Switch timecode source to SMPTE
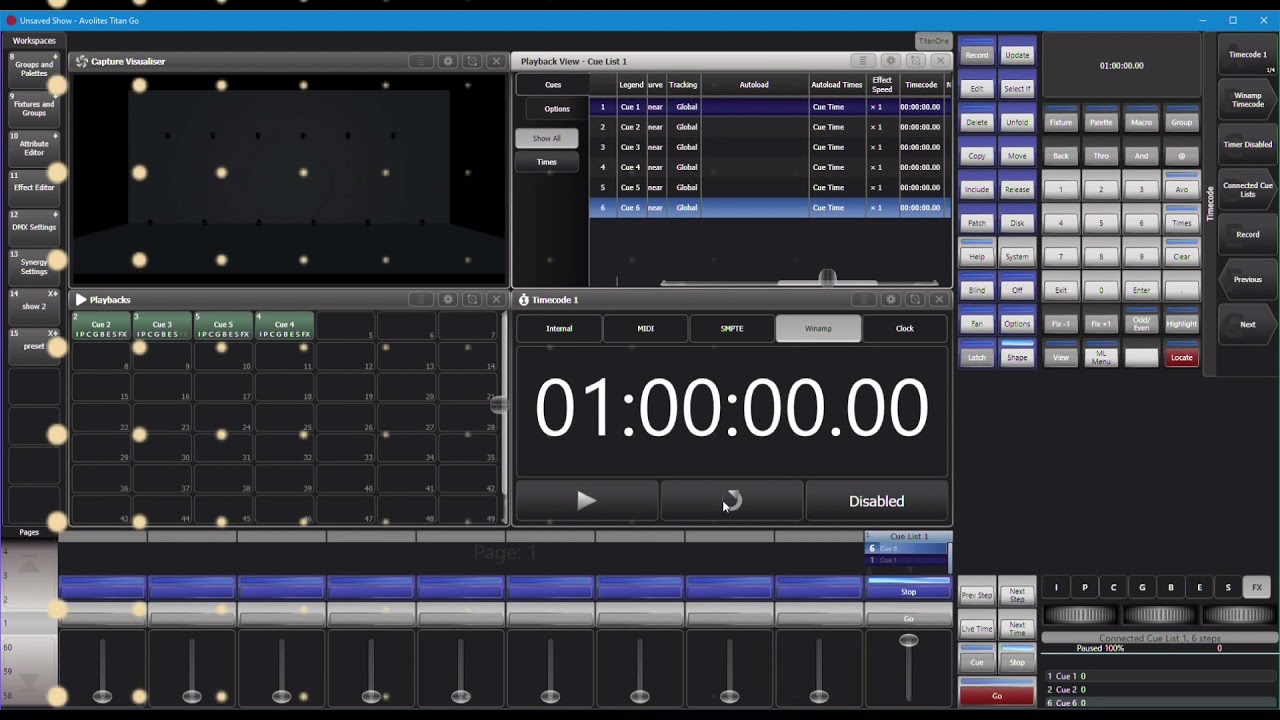This screenshot has width=1280, height=720. pos(732,328)
